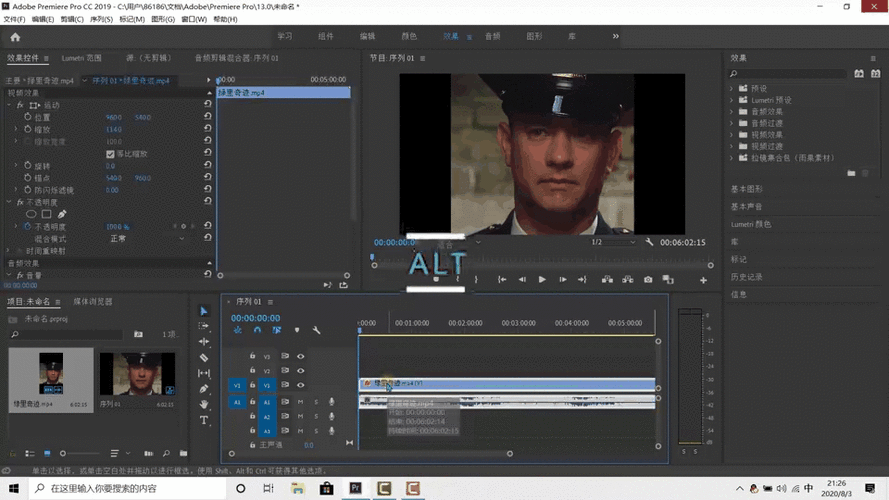This screenshot has width=889, height=500.
Task: Mute audio track A1
Action: [x=300, y=401]
